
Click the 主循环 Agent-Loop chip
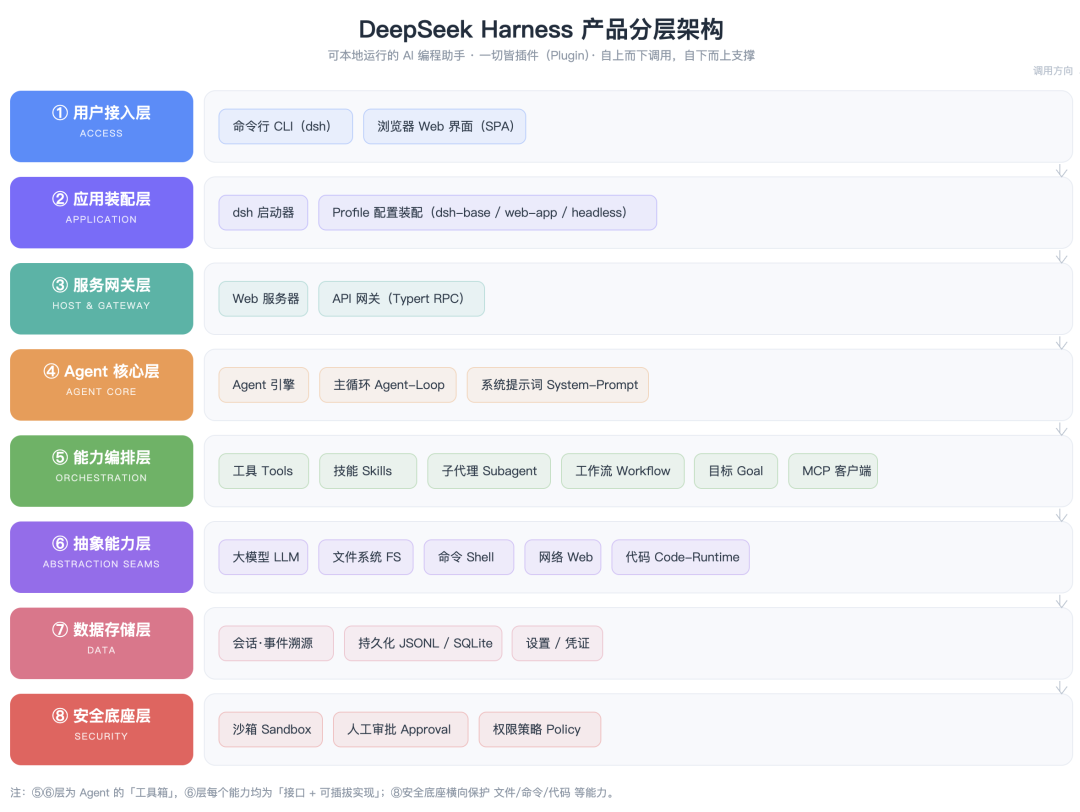(x=388, y=384)
